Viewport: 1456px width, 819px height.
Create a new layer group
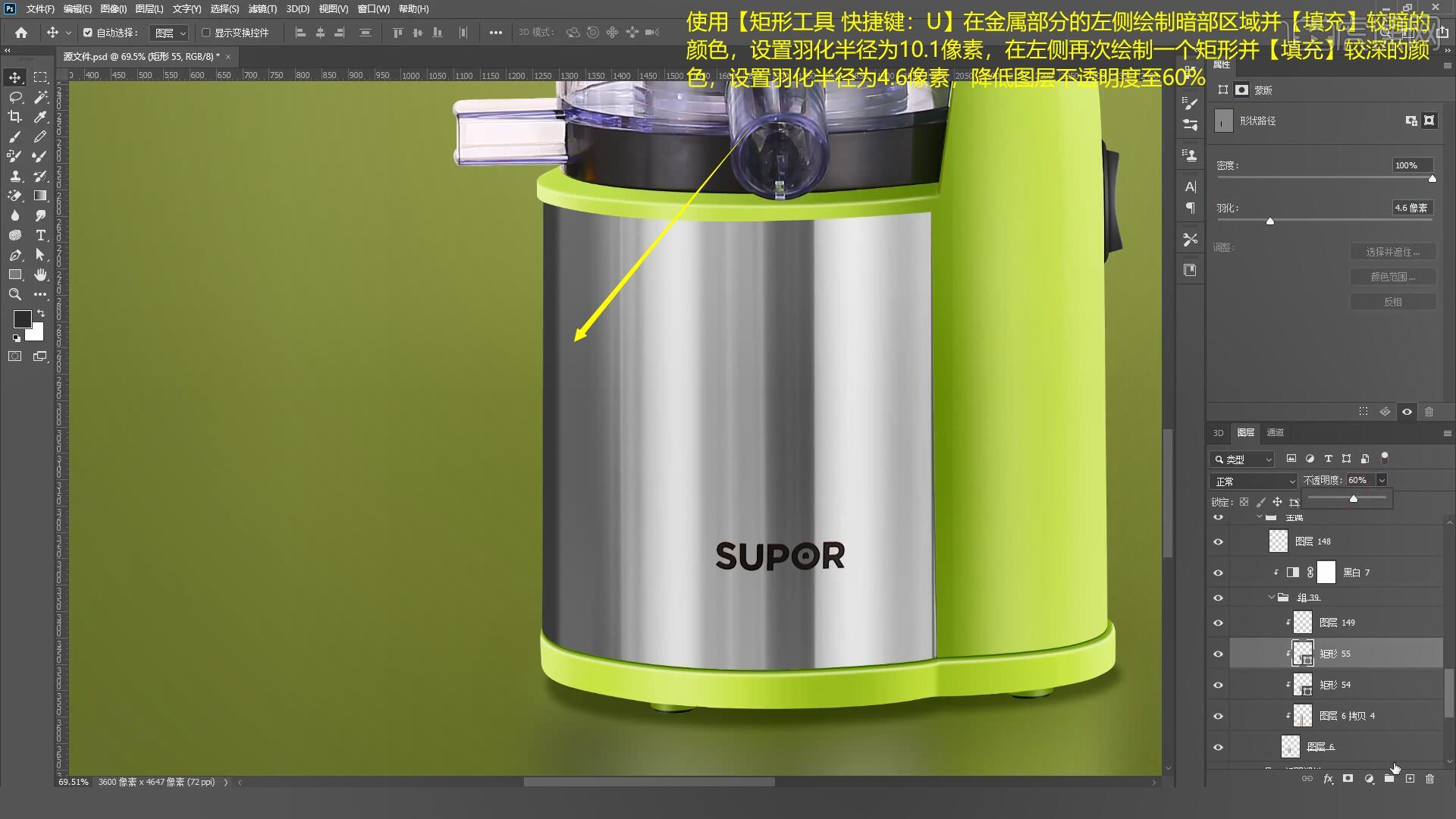click(x=1389, y=779)
